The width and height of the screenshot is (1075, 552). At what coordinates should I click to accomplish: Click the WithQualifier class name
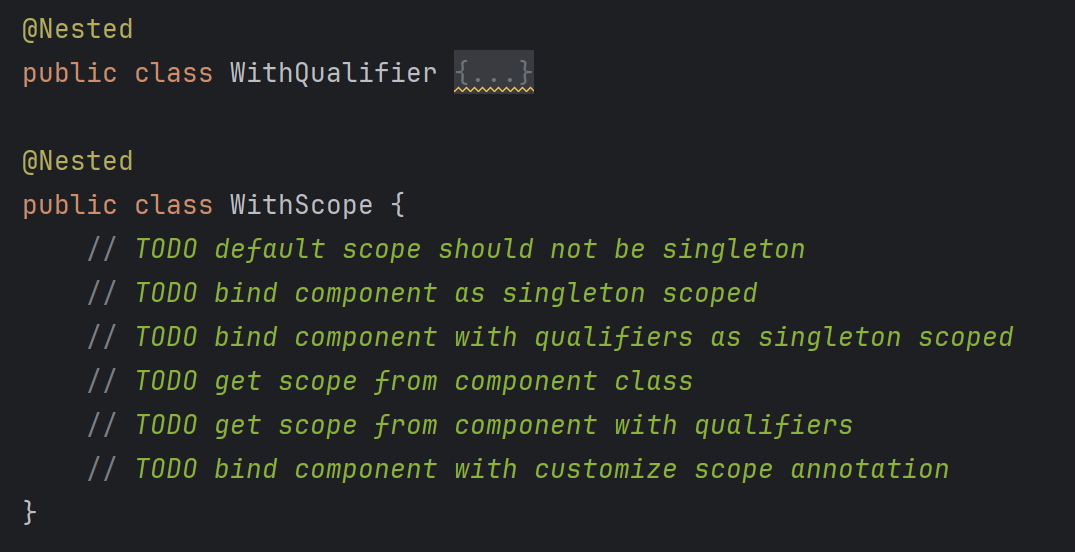[x=333, y=73]
